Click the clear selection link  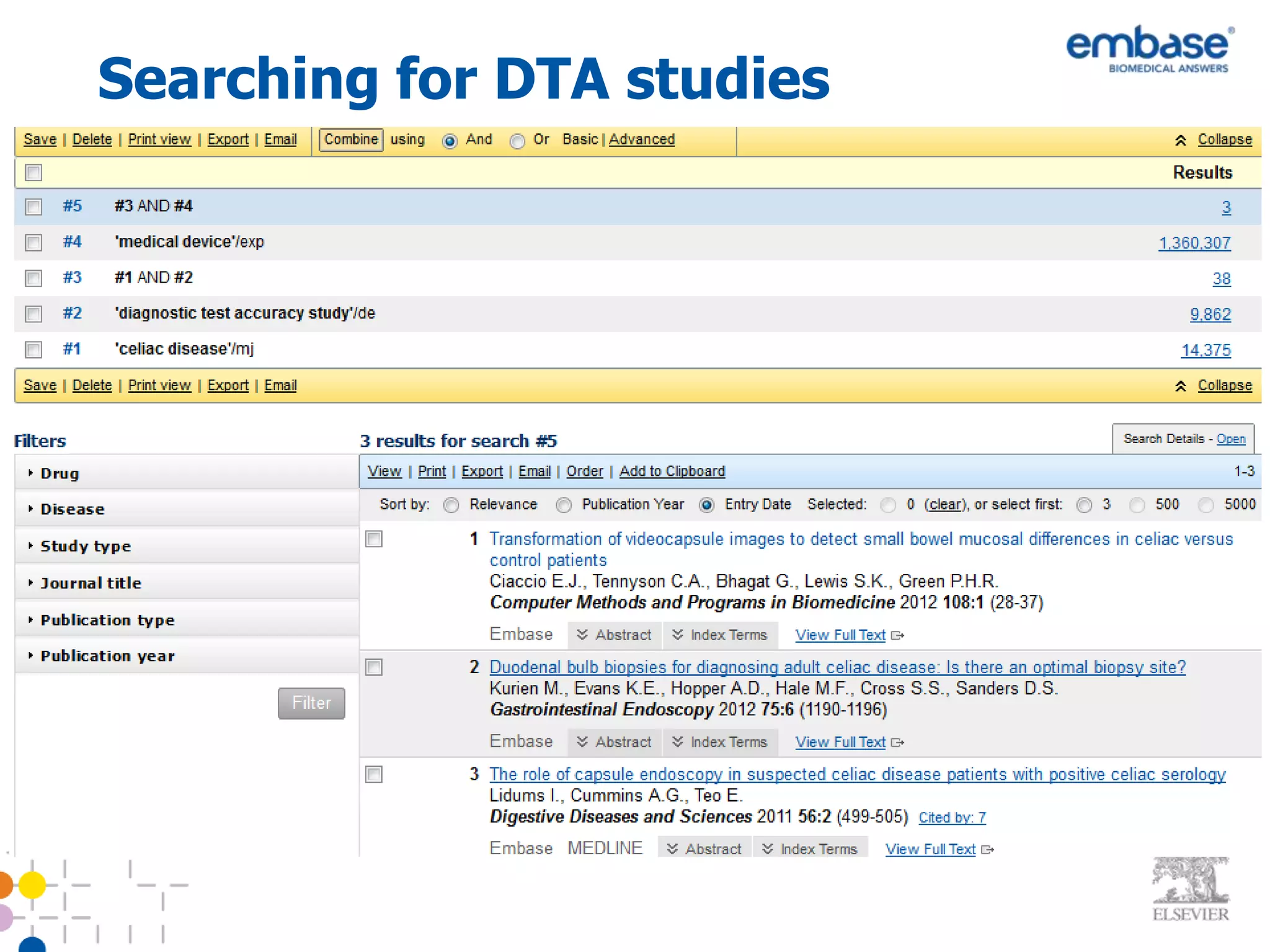pos(946,505)
